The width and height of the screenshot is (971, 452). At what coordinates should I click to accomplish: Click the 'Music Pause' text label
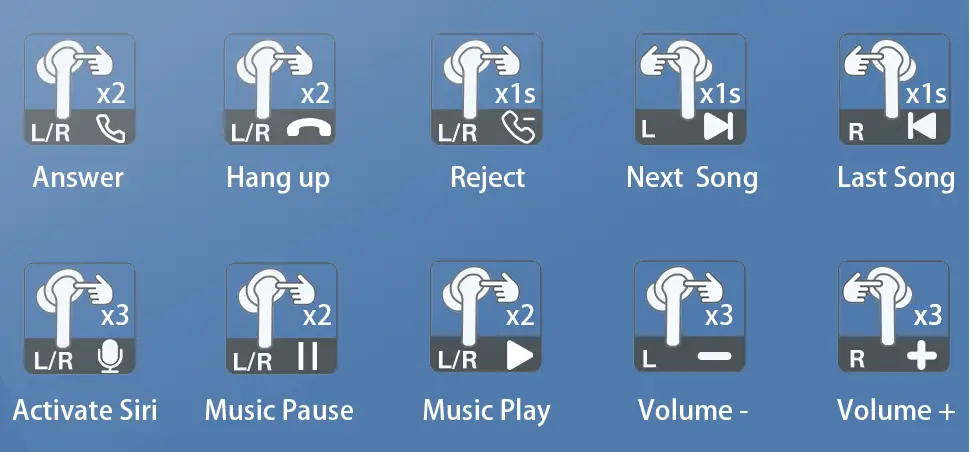pos(279,411)
